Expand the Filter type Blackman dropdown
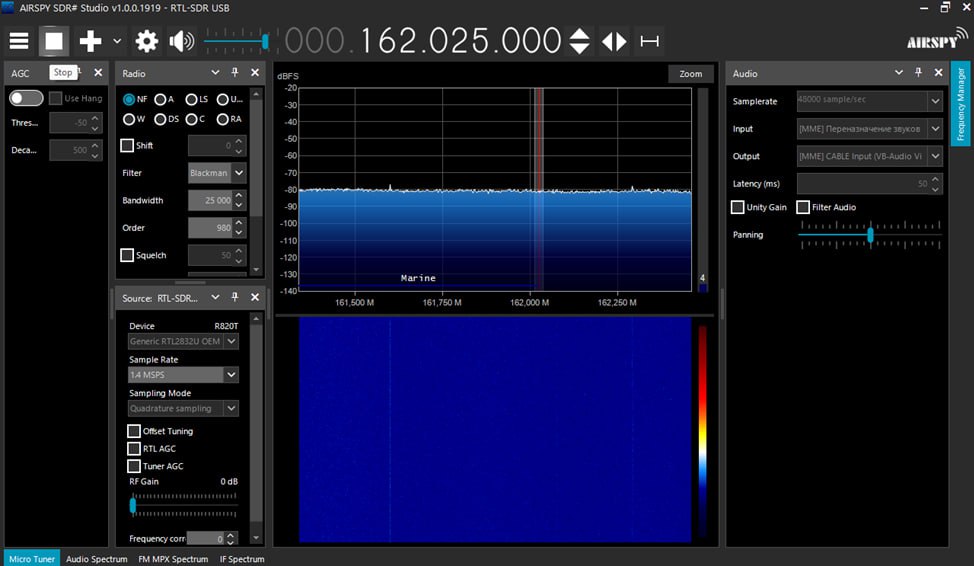 pyautogui.click(x=239, y=173)
